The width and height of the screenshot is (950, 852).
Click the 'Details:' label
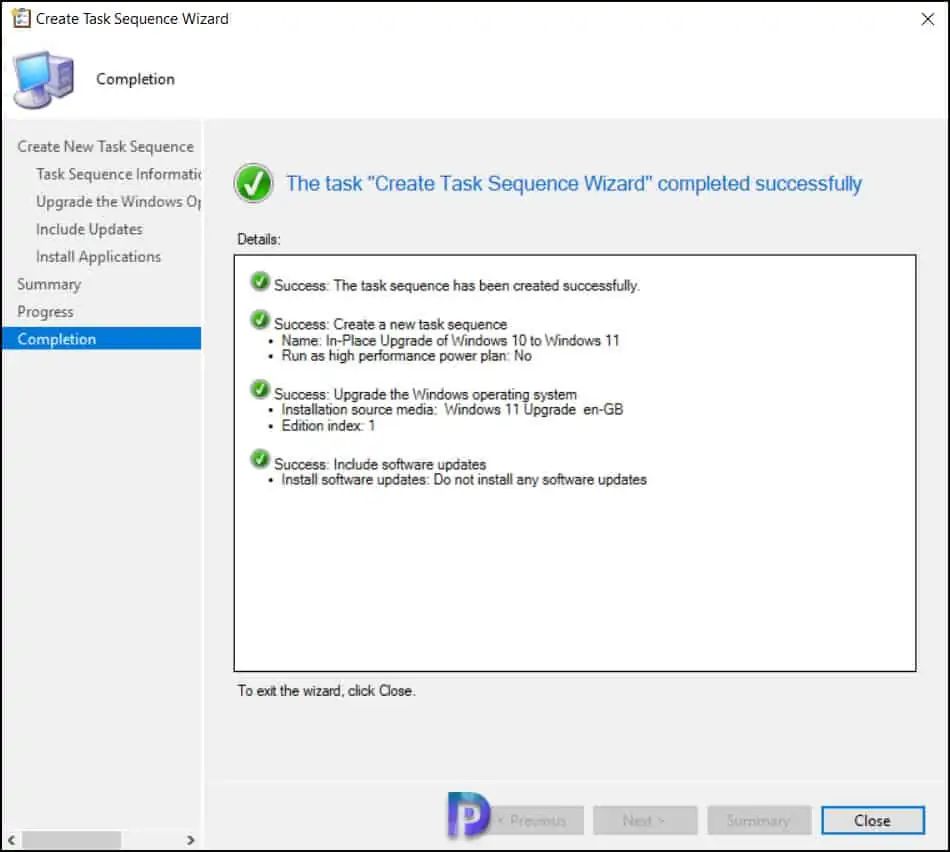tap(259, 239)
